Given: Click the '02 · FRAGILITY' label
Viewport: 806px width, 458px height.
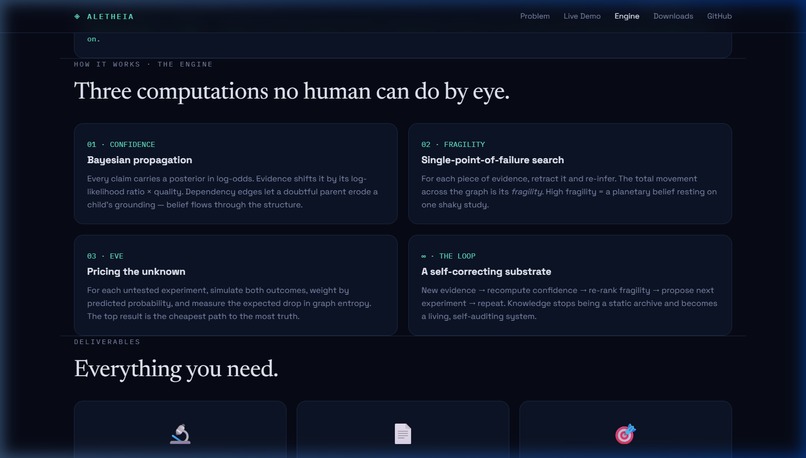Looking at the screenshot, I should (453, 144).
